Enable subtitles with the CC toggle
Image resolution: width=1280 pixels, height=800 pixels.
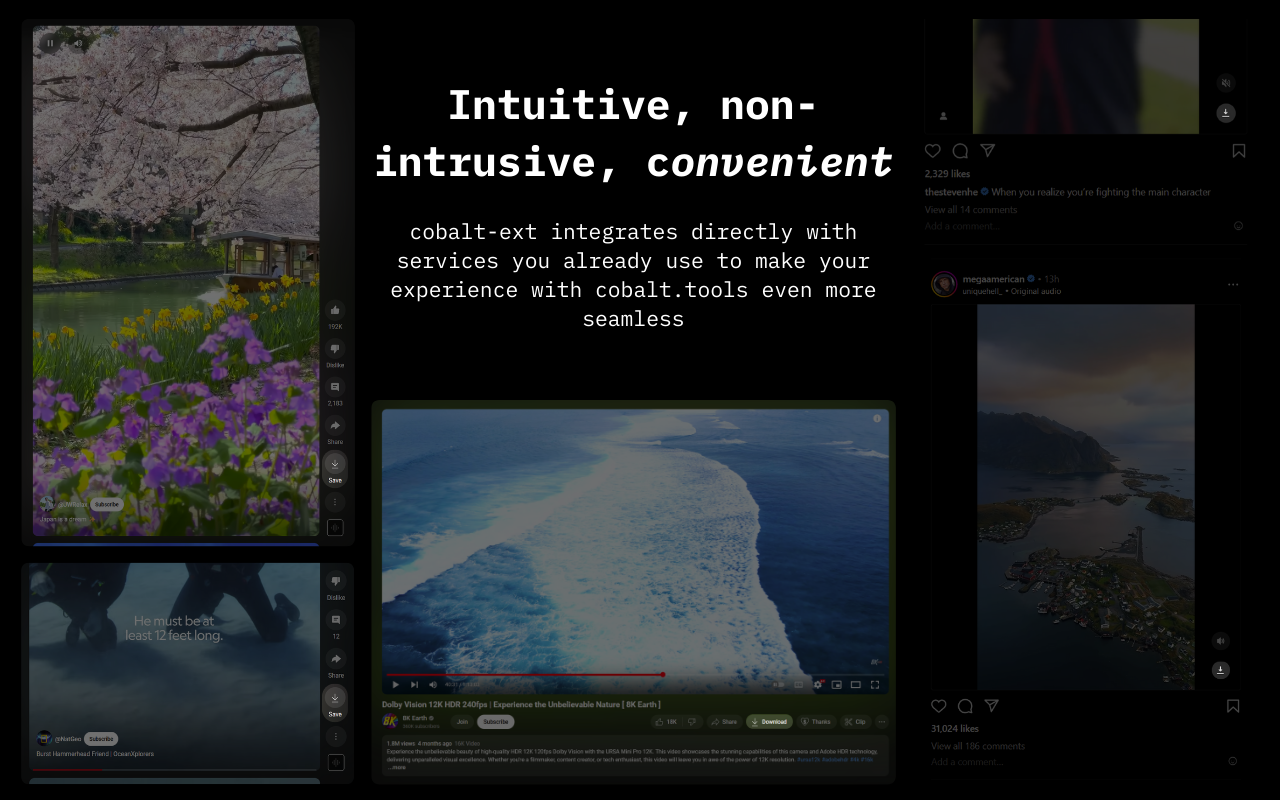pyautogui.click(x=799, y=685)
